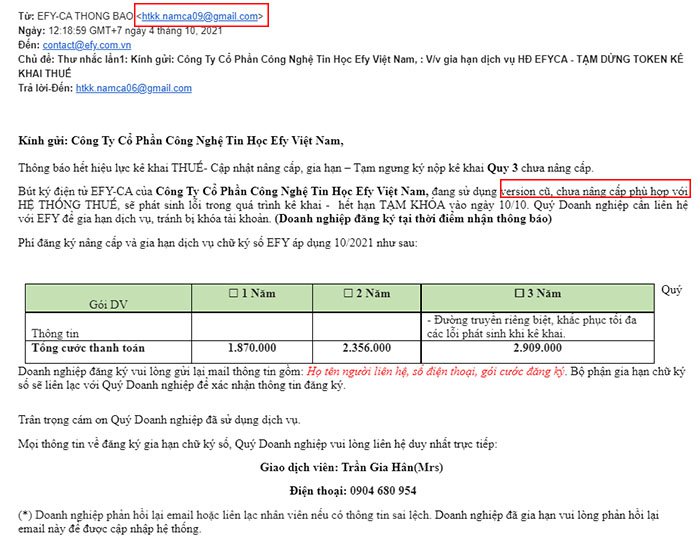Click the footnote starting (*) Doanh nghiệp phản hồi
Viewport: 700px width, 546px height.
[338, 522]
